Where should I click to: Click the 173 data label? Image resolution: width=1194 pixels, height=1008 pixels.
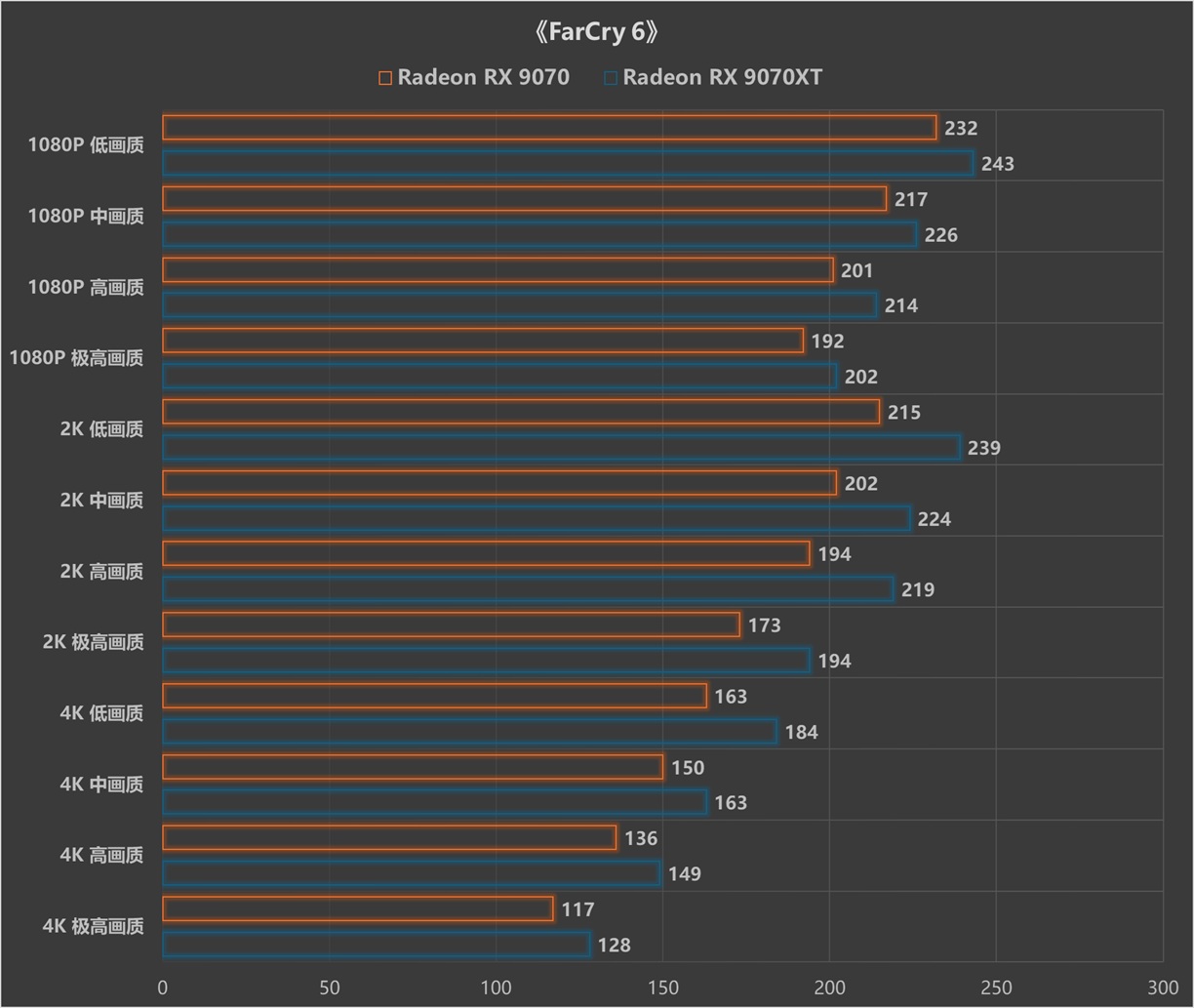[765, 625]
